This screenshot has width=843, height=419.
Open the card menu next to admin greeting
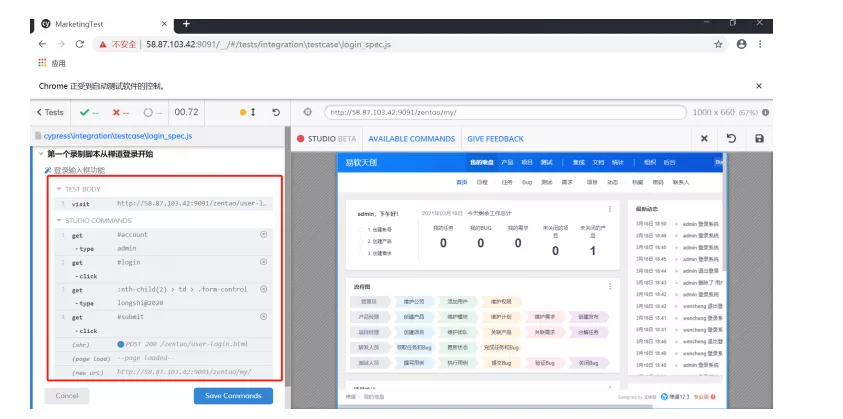click(610, 209)
